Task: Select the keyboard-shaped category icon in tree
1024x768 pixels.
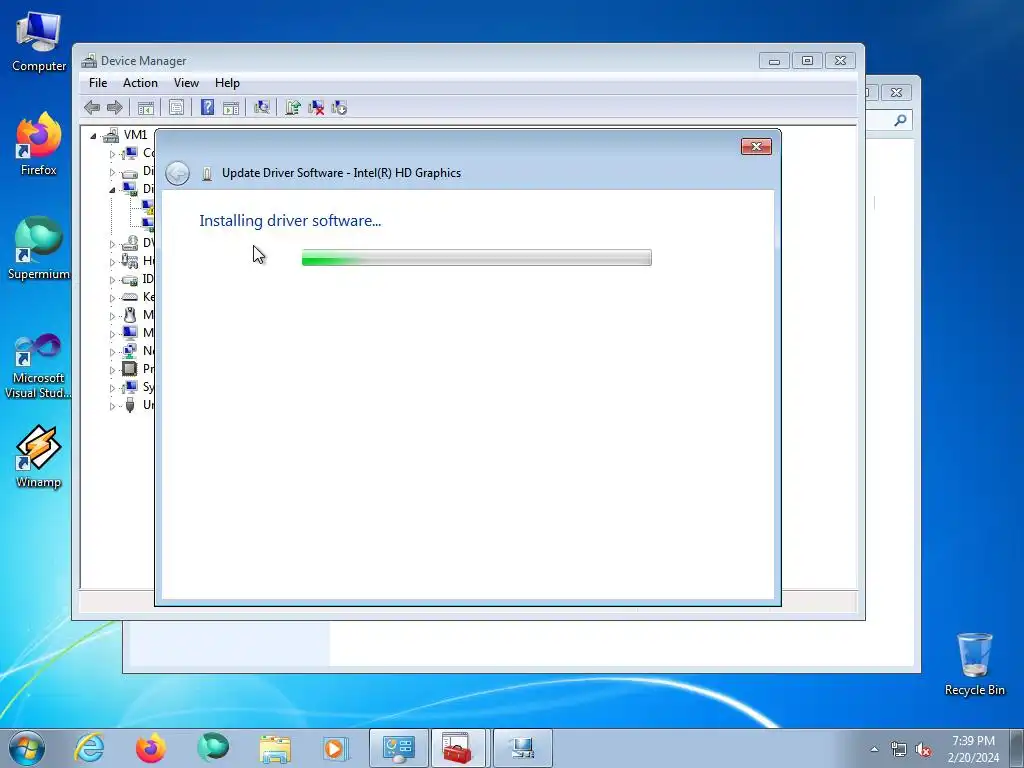Action: [130, 297]
